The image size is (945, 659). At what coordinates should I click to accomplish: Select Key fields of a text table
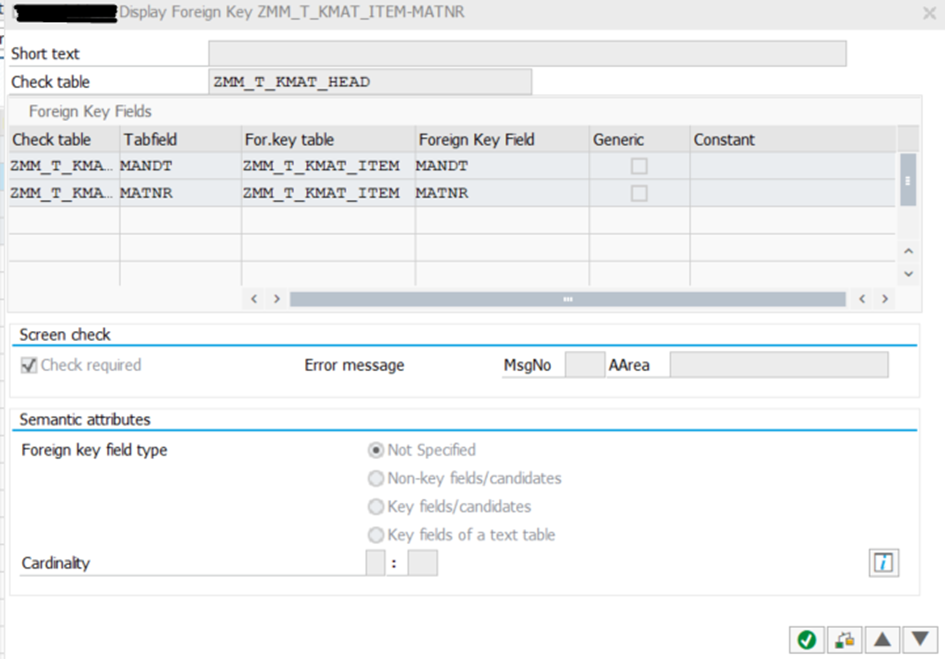pyautogui.click(x=376, y=535)
